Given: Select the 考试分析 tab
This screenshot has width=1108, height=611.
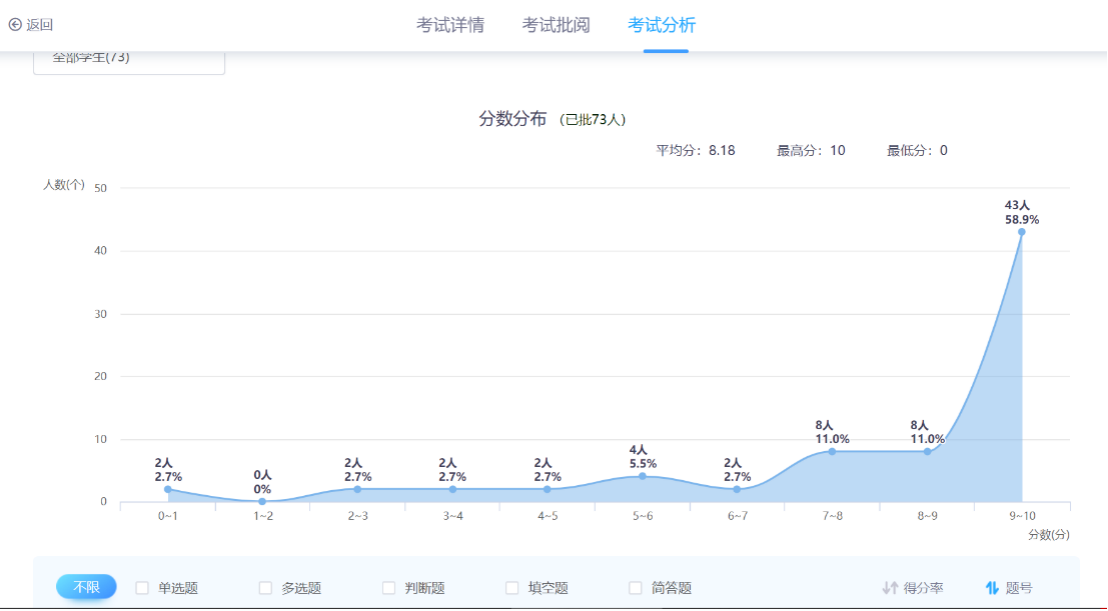Looking at the screenshot, I should [x=662, y=25].
